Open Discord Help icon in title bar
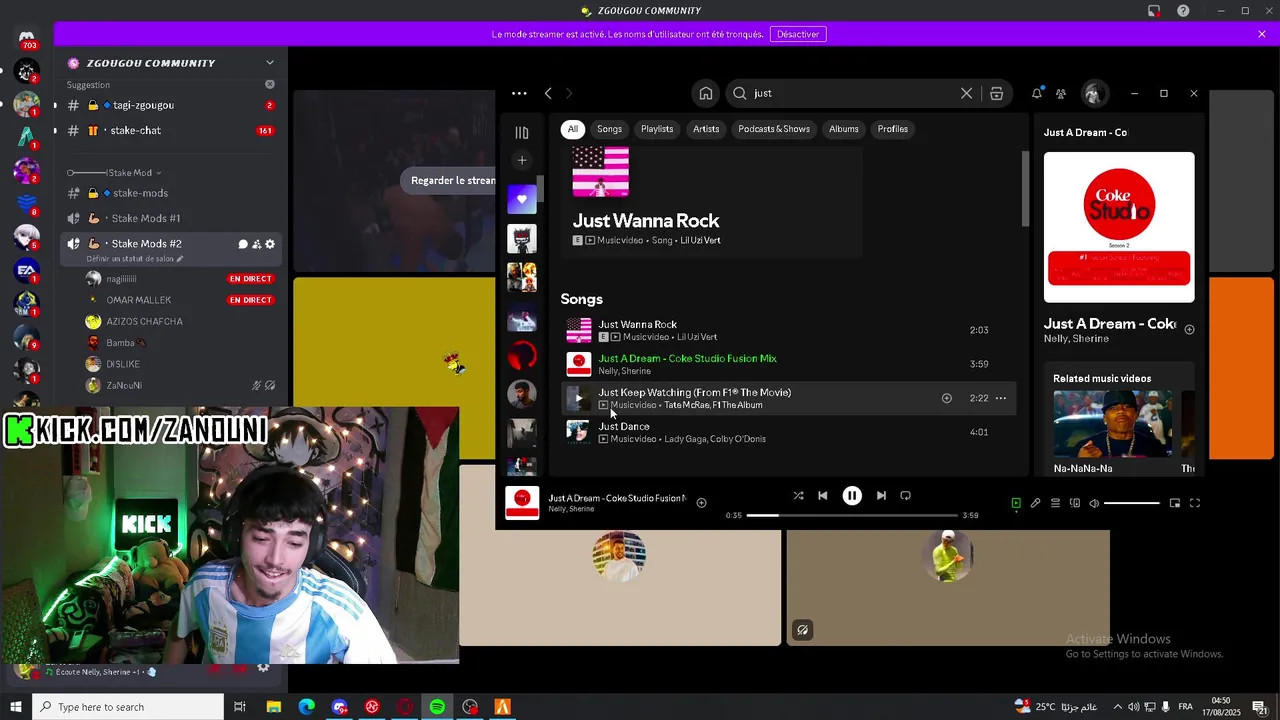This screenshot has width=1280, height=720. coord(1183,11)
